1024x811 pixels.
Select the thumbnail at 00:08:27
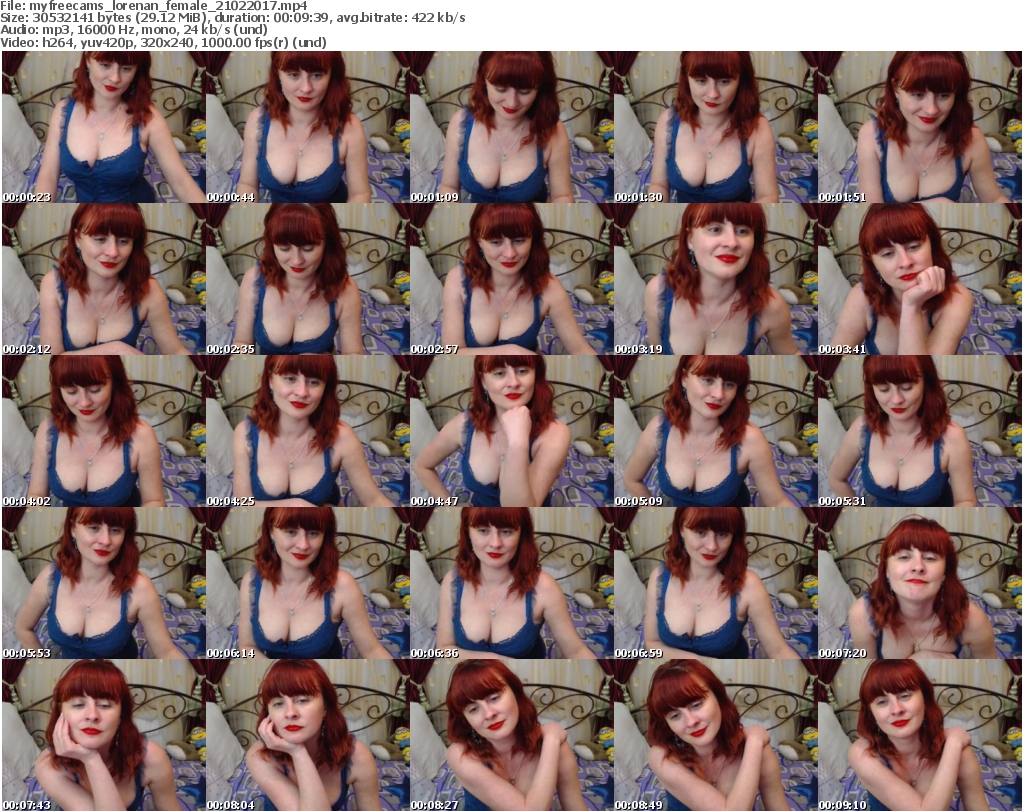pyautogui.click(x=511, y=735)
